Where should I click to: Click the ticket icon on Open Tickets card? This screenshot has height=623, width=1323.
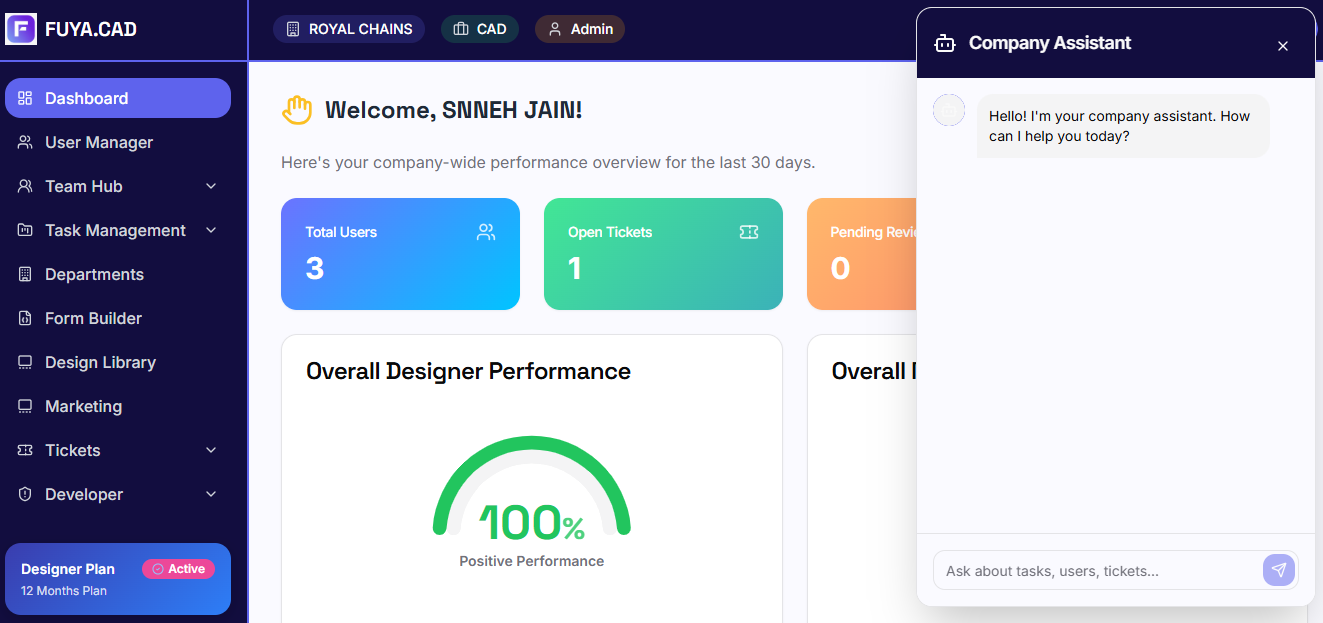(x=748, y=232)
